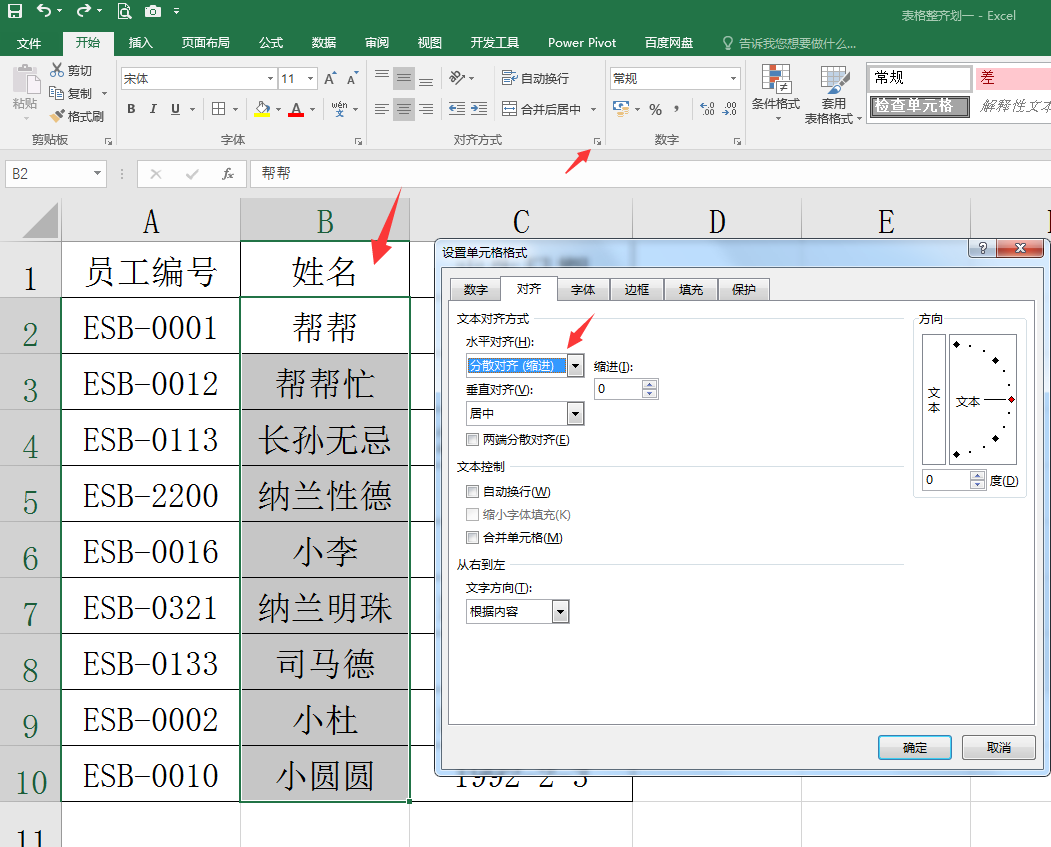Switch to 填充 tab in dialog
Image resolution: width=1051 pixels, height=847 pixels.
690,289
